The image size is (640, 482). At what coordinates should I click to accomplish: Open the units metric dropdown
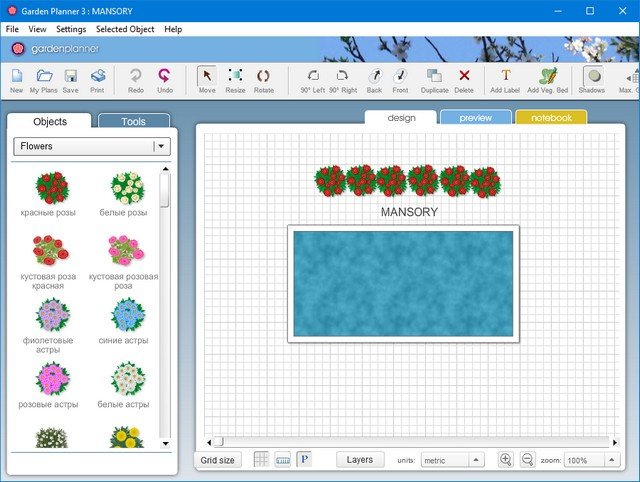(453, 460)
